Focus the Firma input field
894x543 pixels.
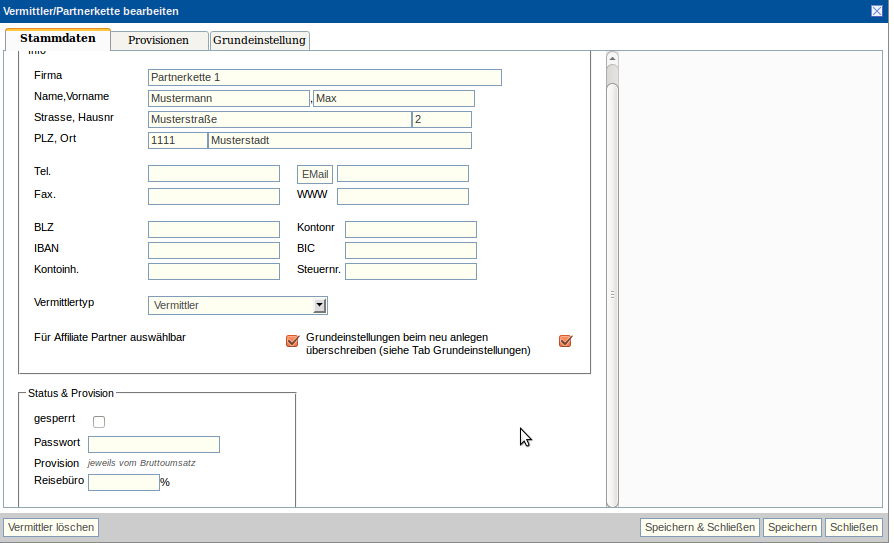point(324,78)
